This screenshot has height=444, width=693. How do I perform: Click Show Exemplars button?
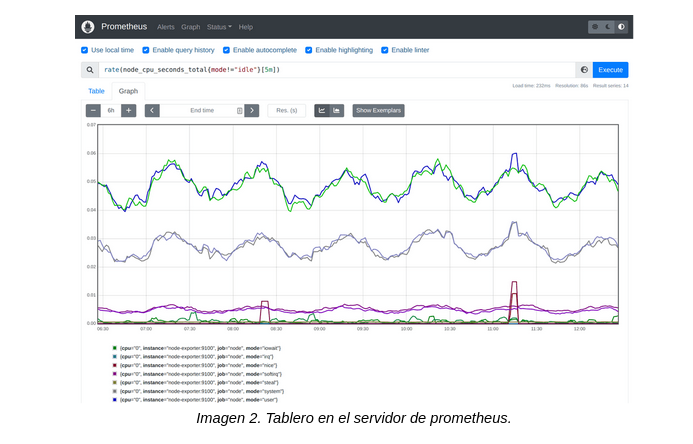click(x=378, y=110)
